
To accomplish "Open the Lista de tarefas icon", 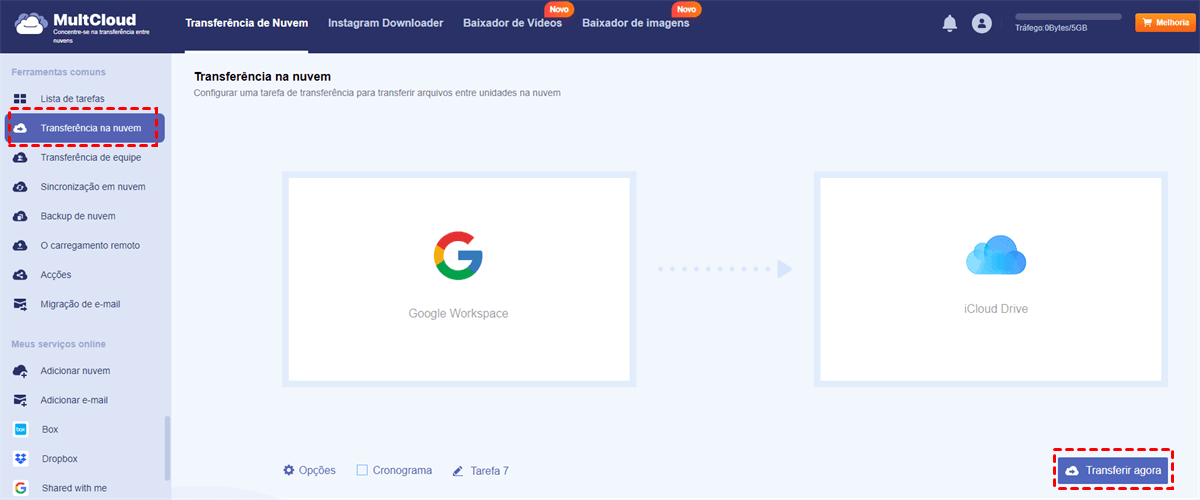I will coord(20,99).
